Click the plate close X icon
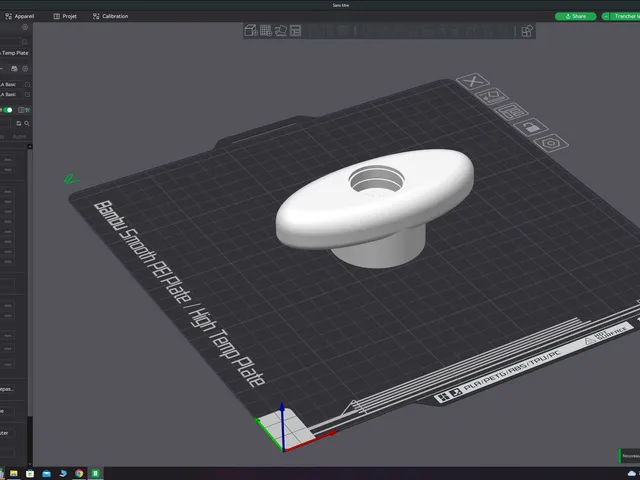640x480 pixels. pos(473,81)
